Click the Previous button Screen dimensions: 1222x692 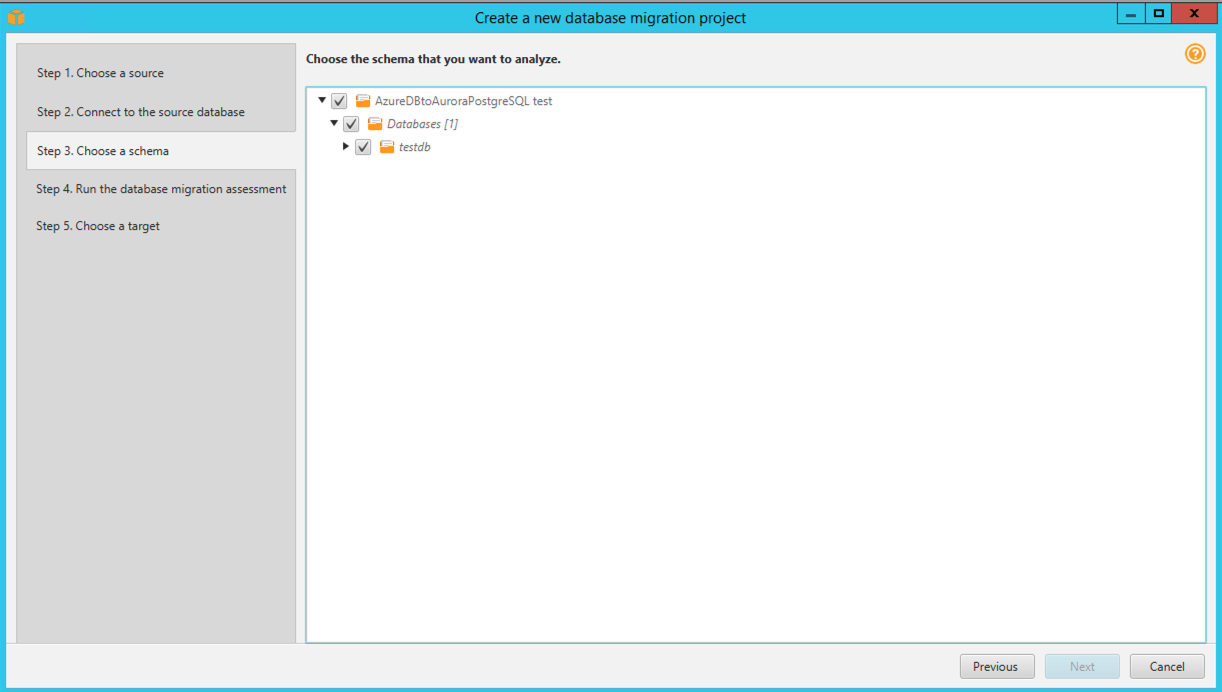pyautogui.click(x=996, y=666)
